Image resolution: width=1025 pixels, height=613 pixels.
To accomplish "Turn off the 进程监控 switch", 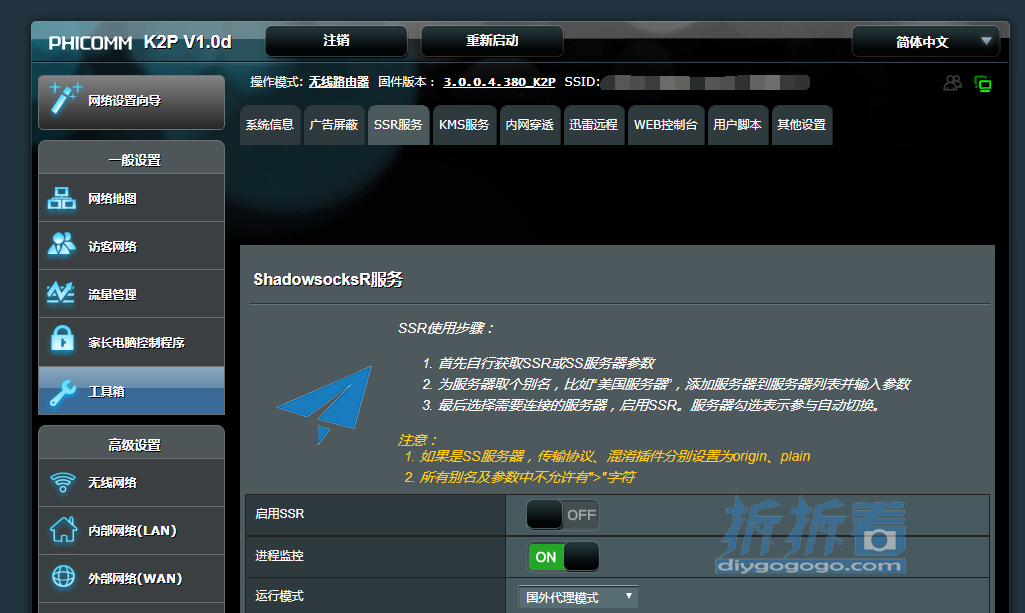I will pyautogui.click(x=563, y=557).
